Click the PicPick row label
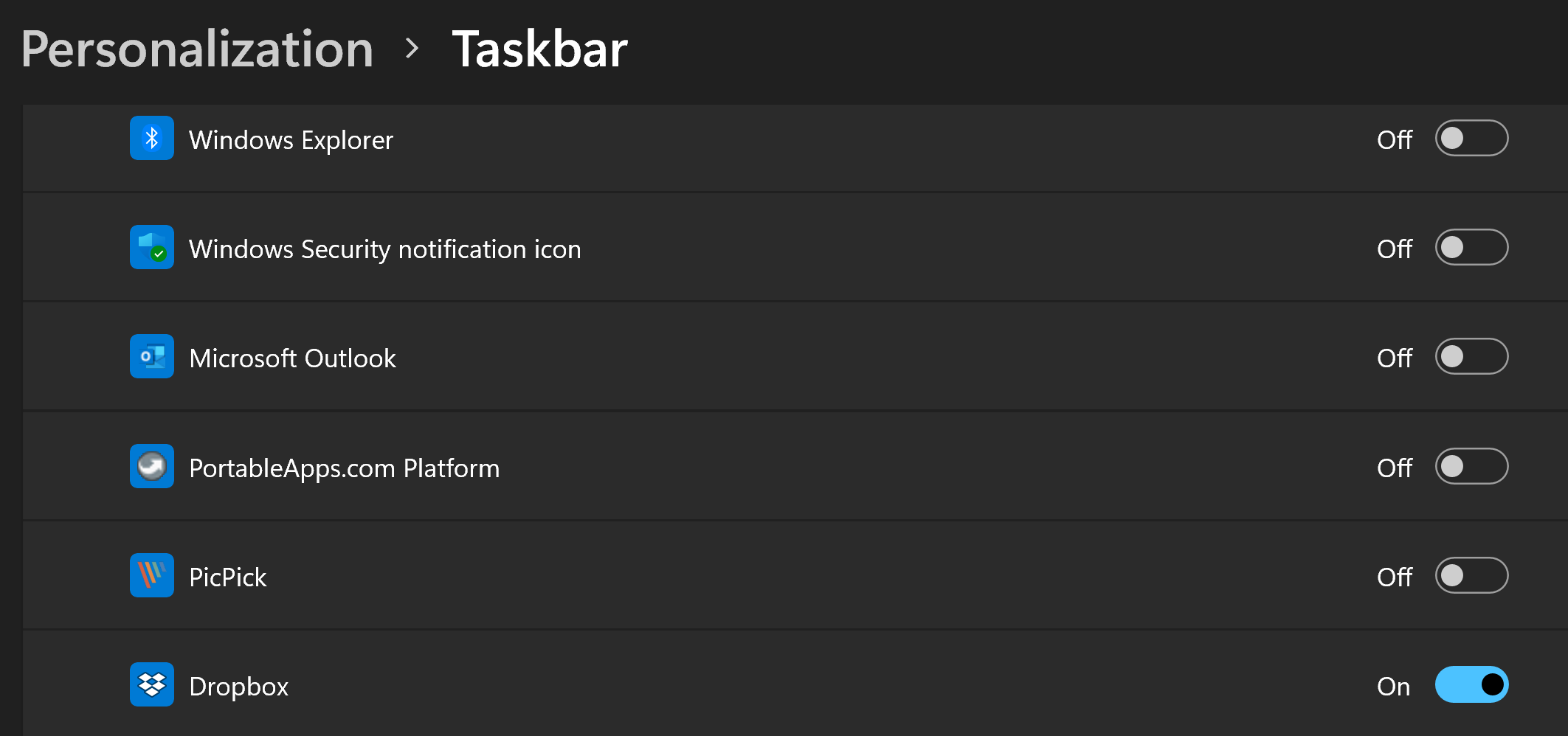Image resolution: width=1568 pixels, height=736 pixels. (227, 577)
